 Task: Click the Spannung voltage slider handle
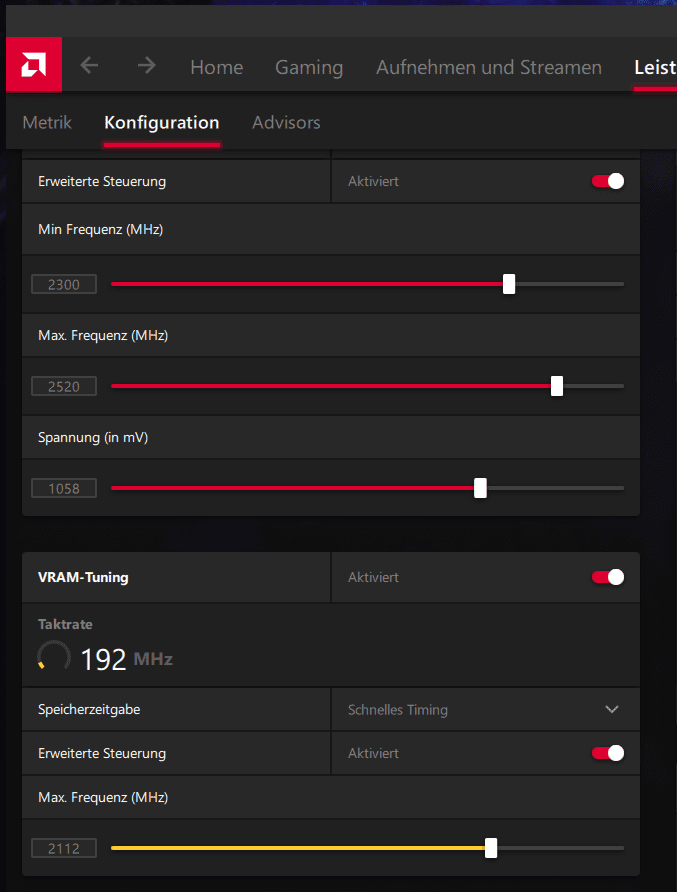(480, 488)
